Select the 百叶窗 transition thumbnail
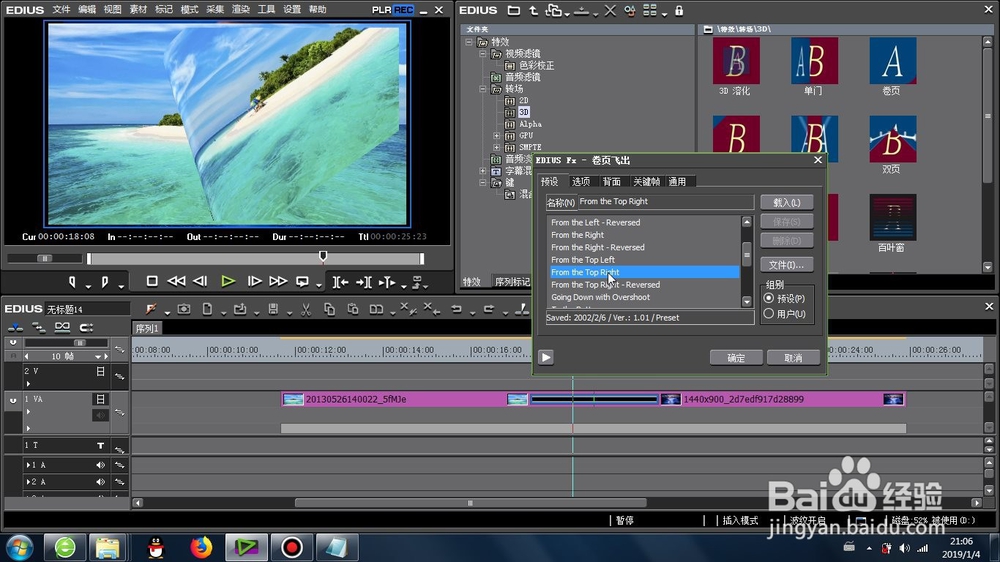This screenshot has height=562, width=1000. click(x=892, y=218)
